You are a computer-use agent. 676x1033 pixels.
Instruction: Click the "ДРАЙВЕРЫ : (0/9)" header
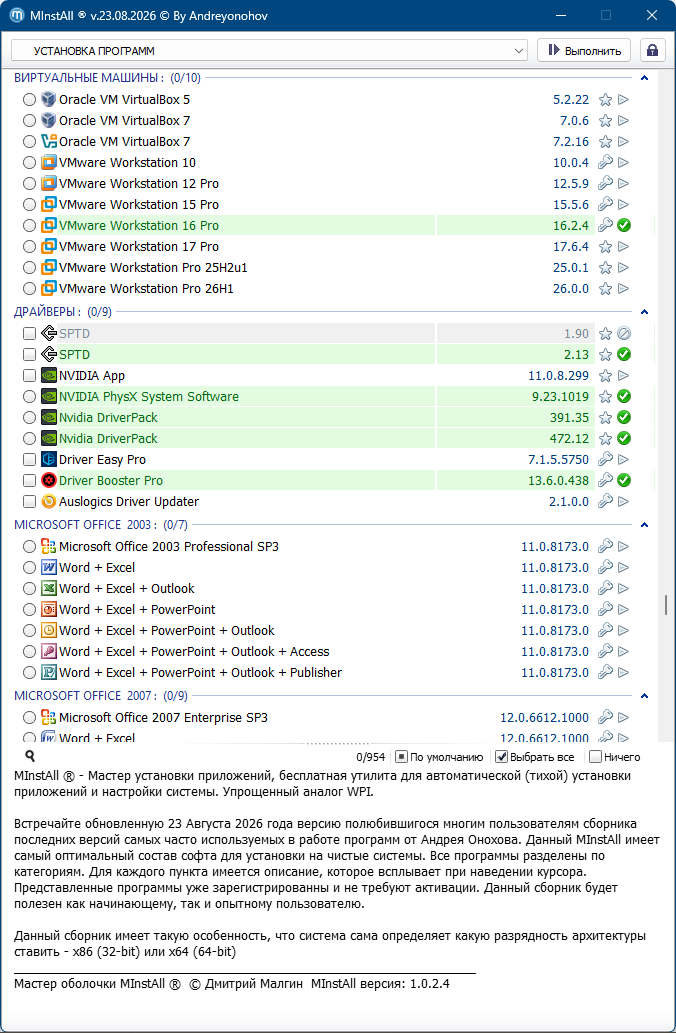pyautogui.click(x=63, y=312)
